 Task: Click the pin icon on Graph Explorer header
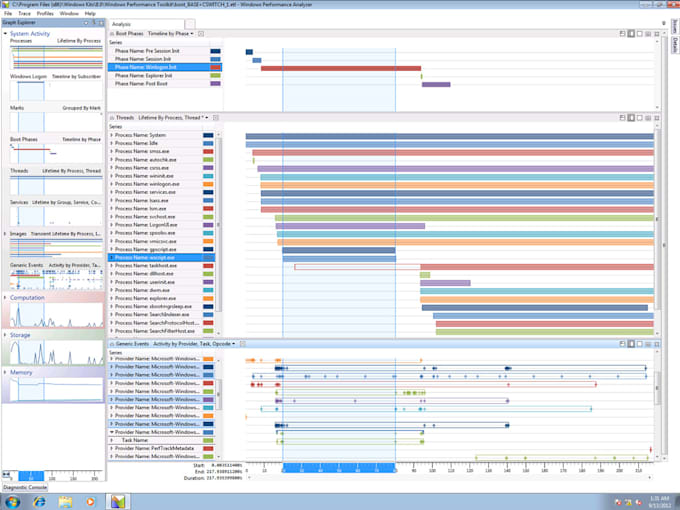coord(93,23)
